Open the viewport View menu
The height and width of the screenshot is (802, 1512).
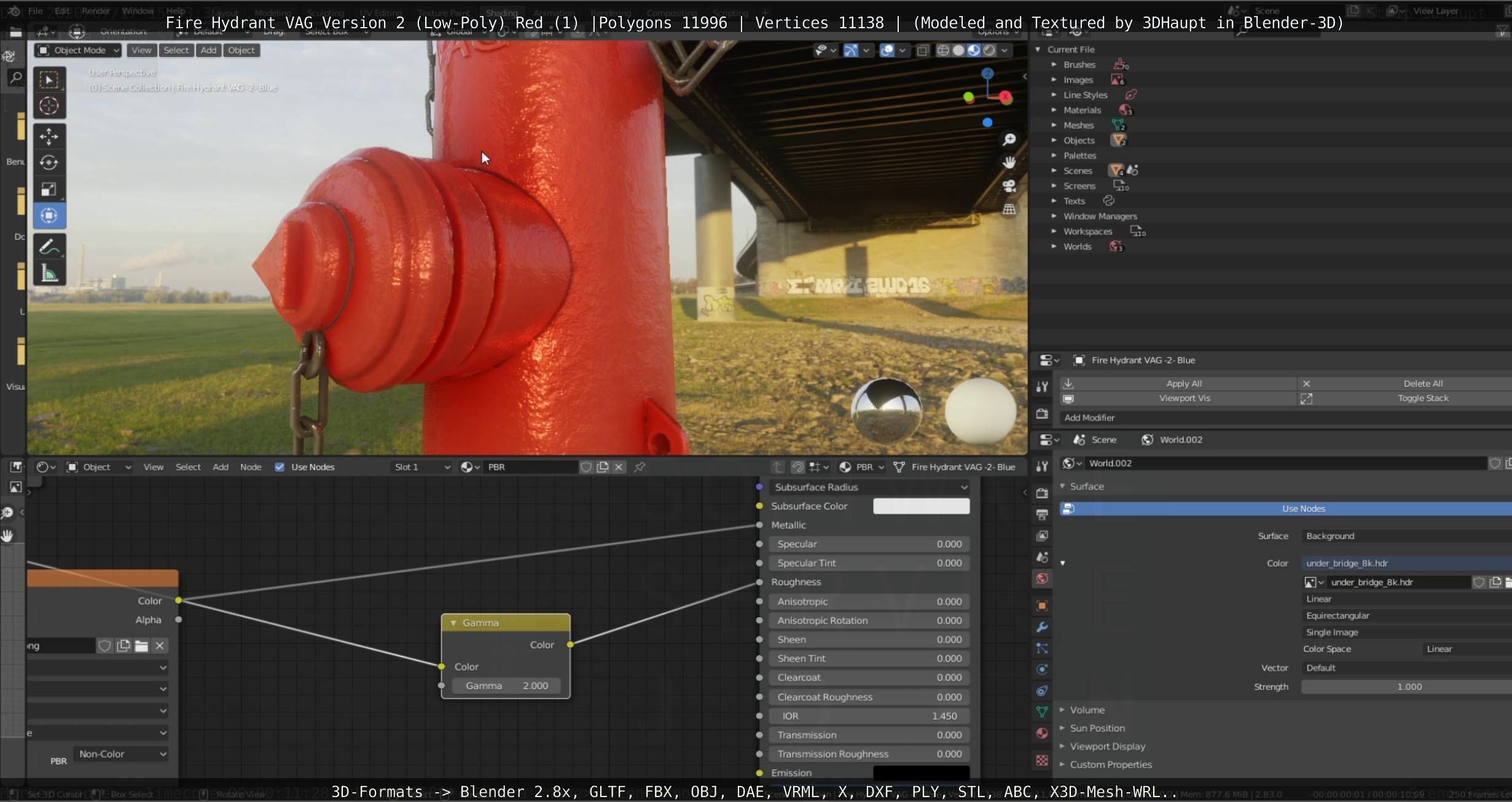pos(141,50)
